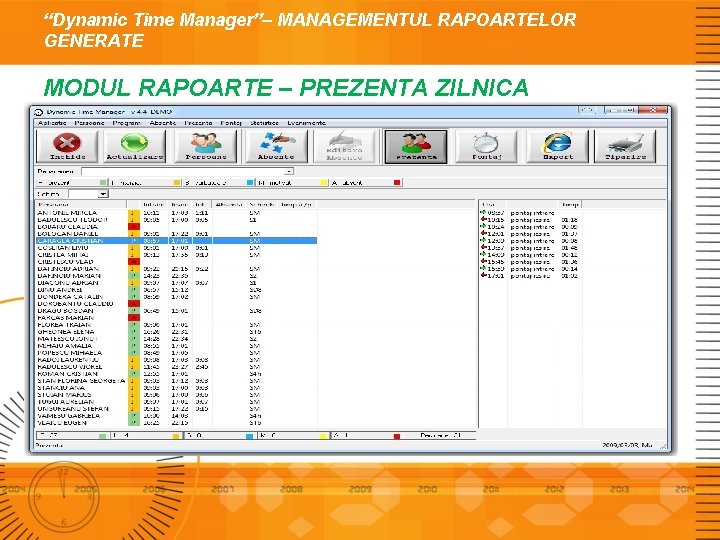Click the green legend color swatch in filter row
Screen dimensions: 720x540
point(103,183)
